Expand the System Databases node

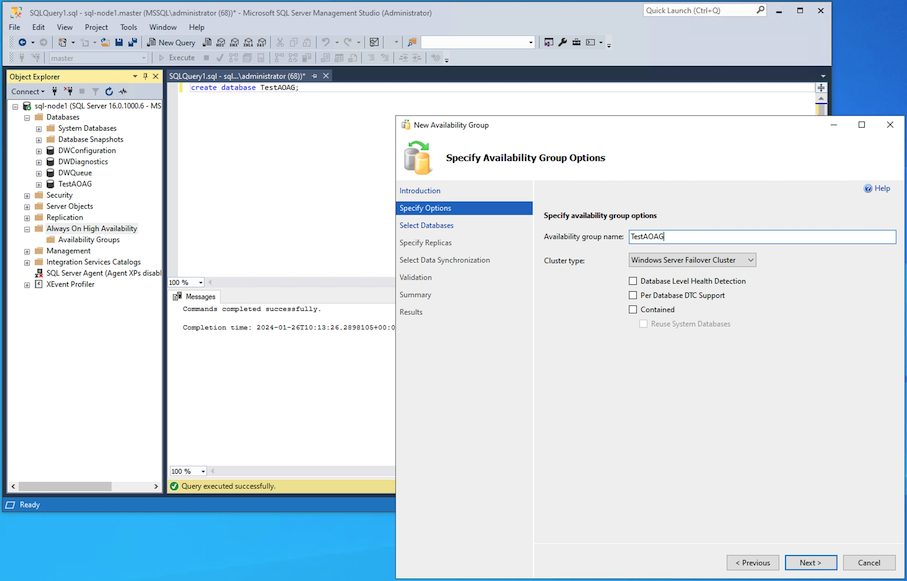(x=39, y=128)
